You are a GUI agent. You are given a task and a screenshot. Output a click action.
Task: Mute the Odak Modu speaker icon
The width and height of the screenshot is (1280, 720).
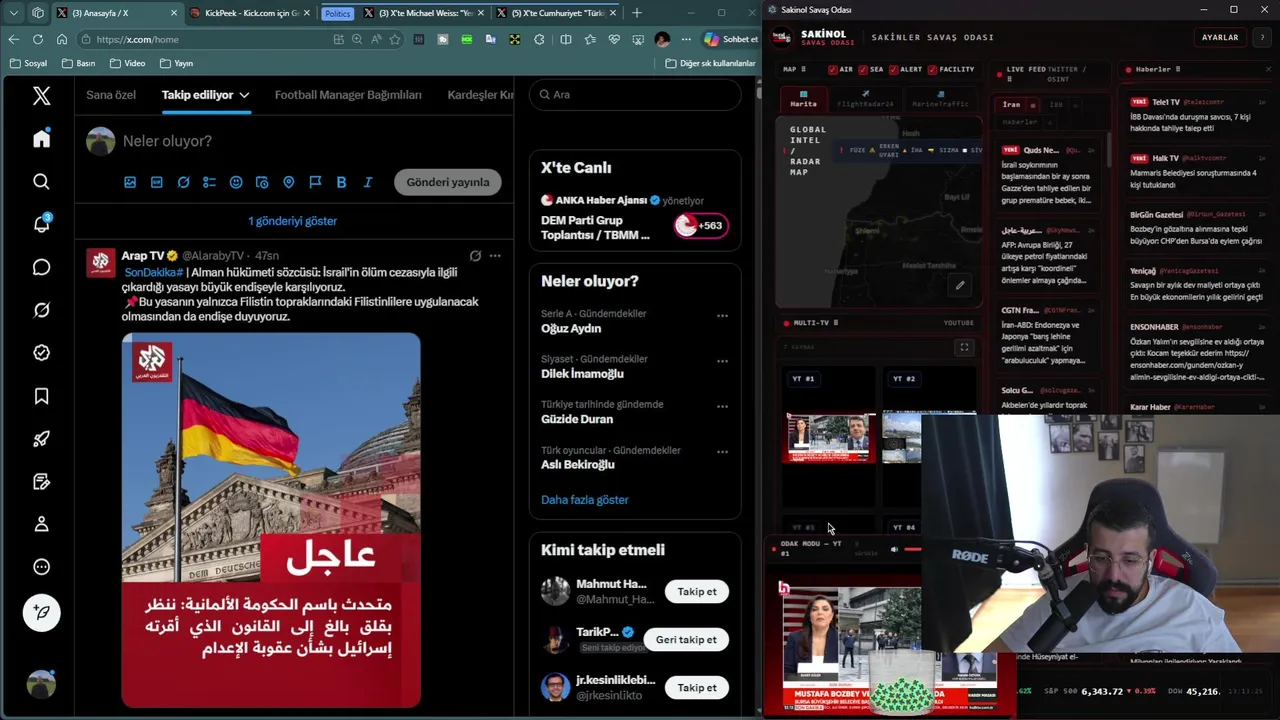tap(894, 549)
